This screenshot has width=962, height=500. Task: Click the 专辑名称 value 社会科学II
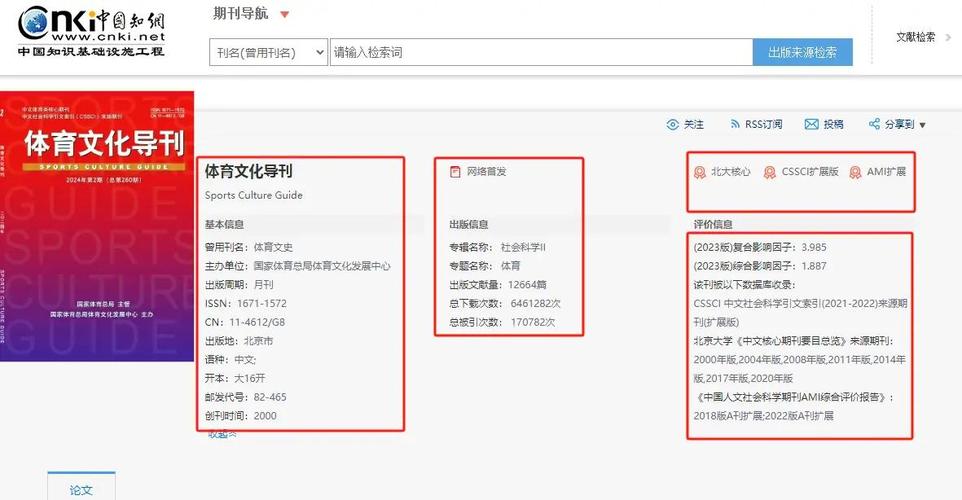coord(523,247)
